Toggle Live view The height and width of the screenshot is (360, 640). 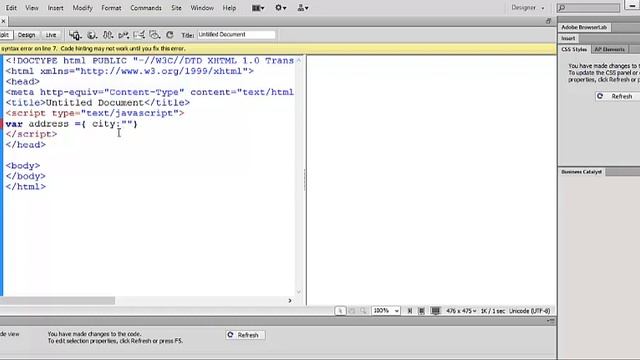pos(51,35)
